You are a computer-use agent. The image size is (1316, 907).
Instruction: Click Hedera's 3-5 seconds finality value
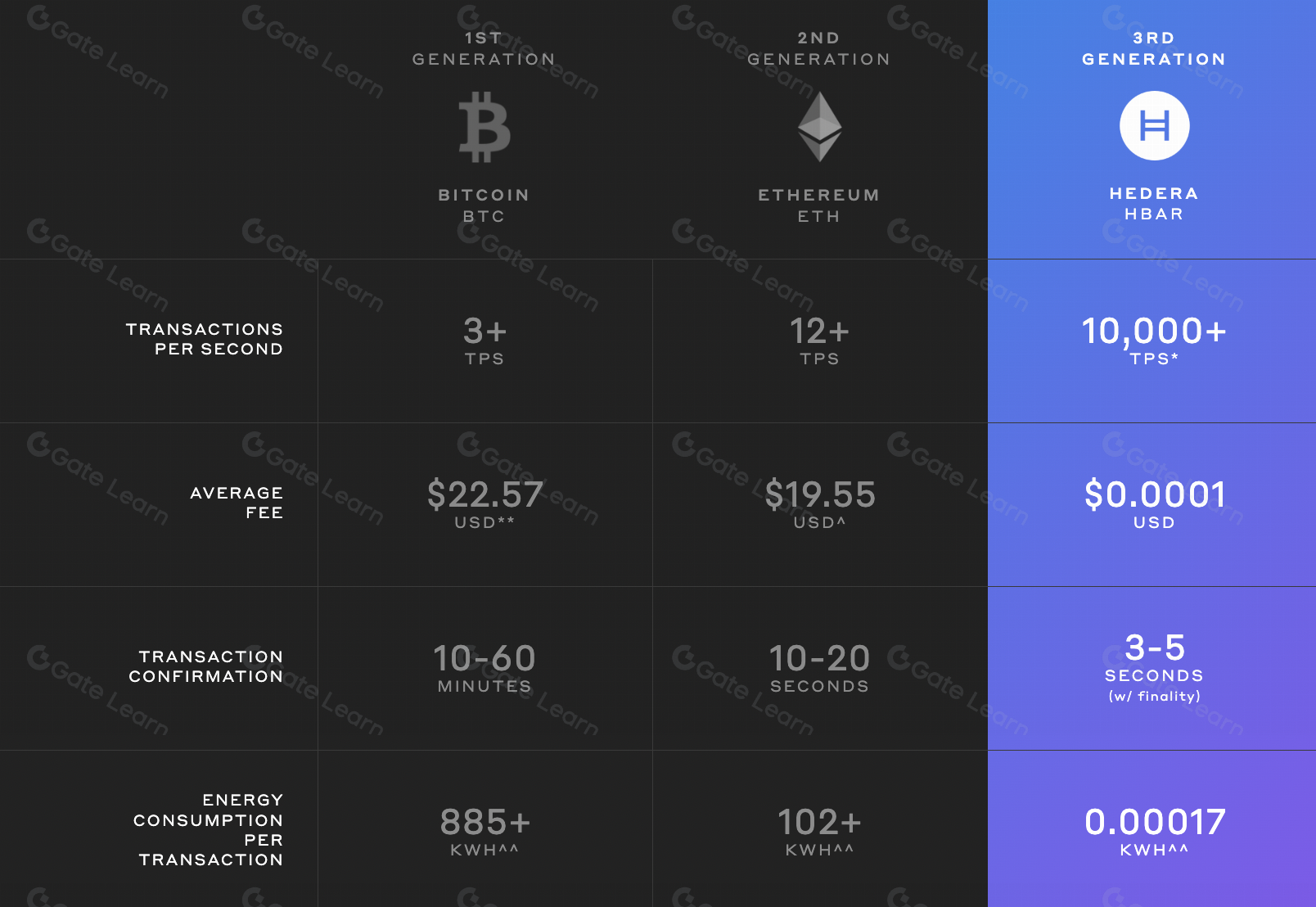pos(1154,667)
